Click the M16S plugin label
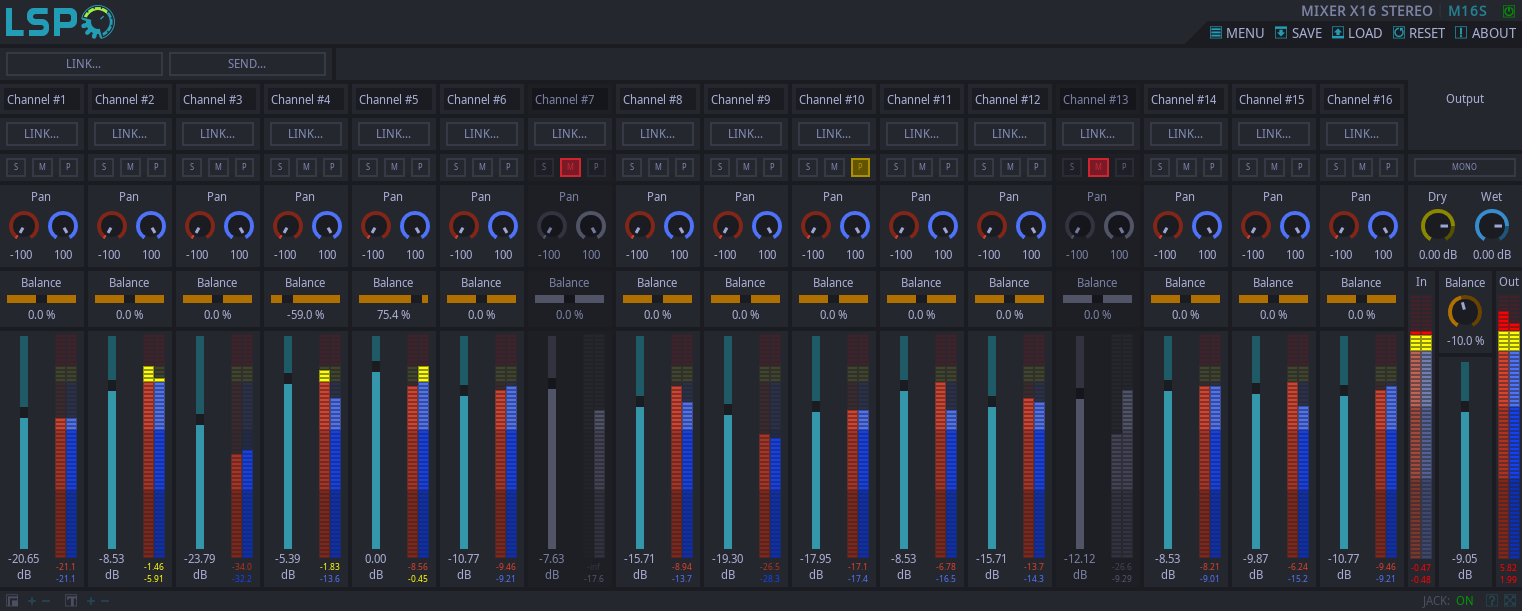 1468,12
